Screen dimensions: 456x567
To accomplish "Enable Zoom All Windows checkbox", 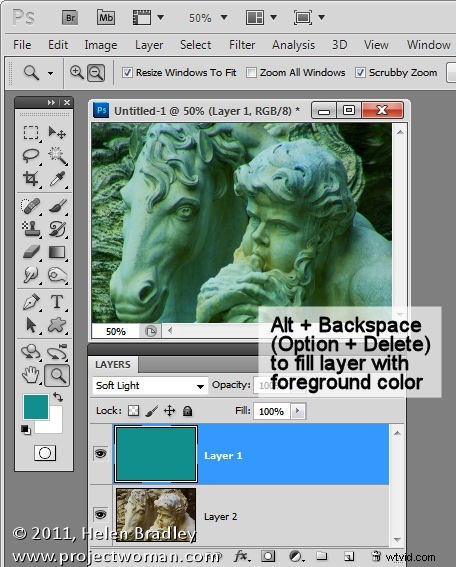I will point(251,73).
